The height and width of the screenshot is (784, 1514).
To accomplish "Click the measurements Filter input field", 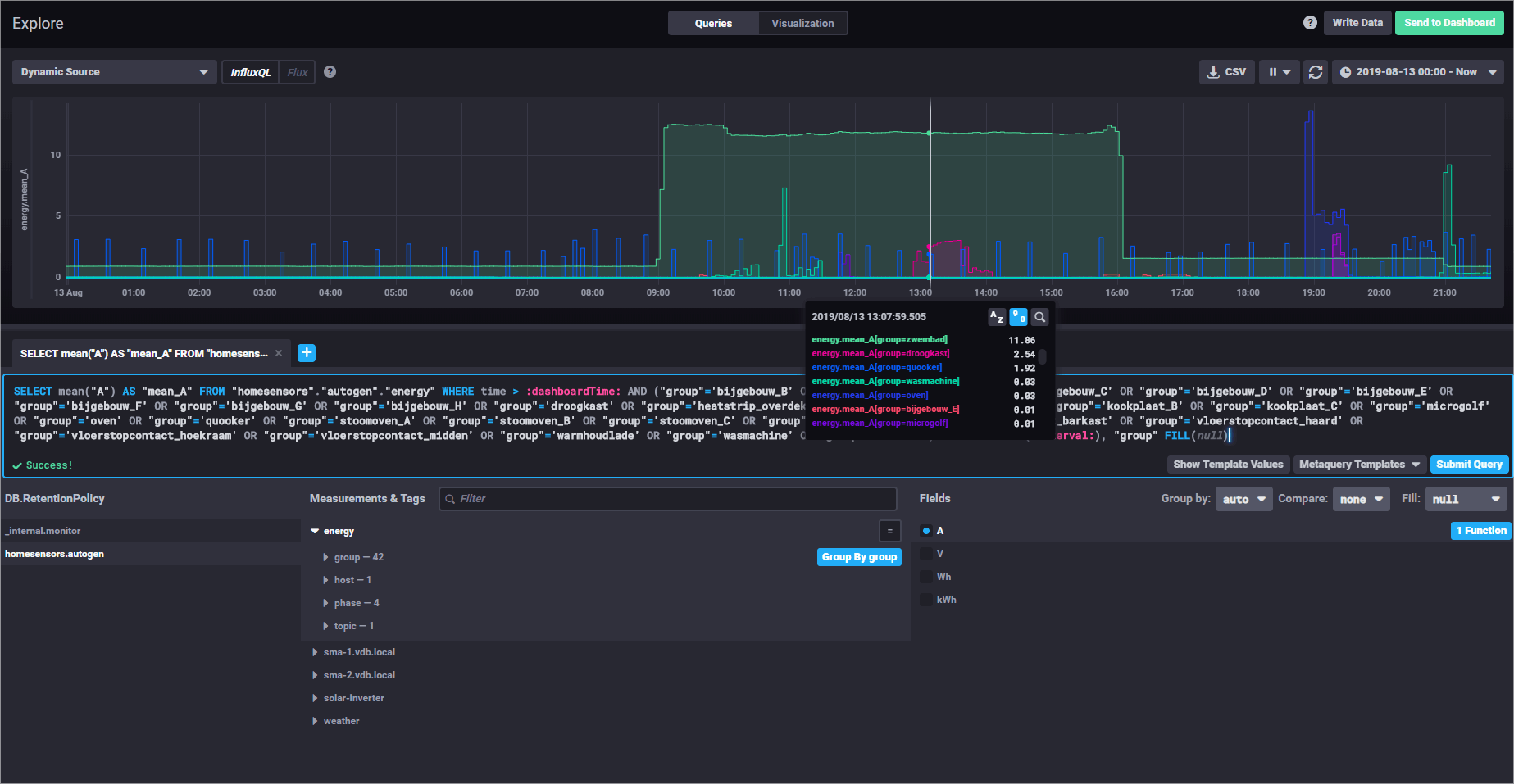I will (668, 499).
